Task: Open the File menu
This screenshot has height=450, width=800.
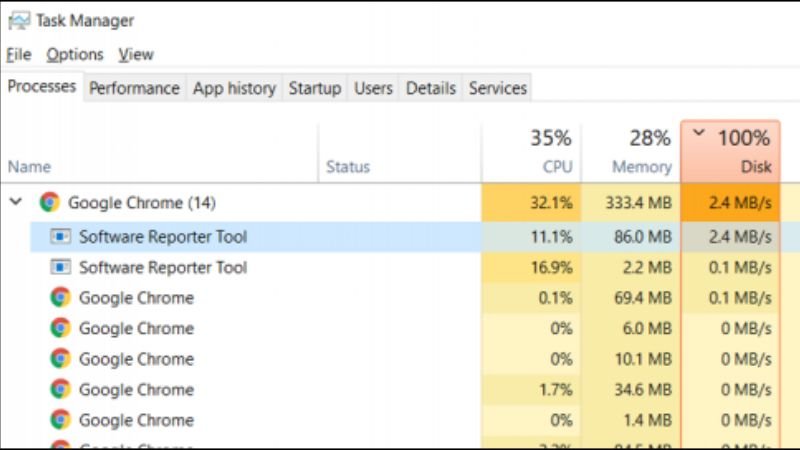Action: pos(19,55)
